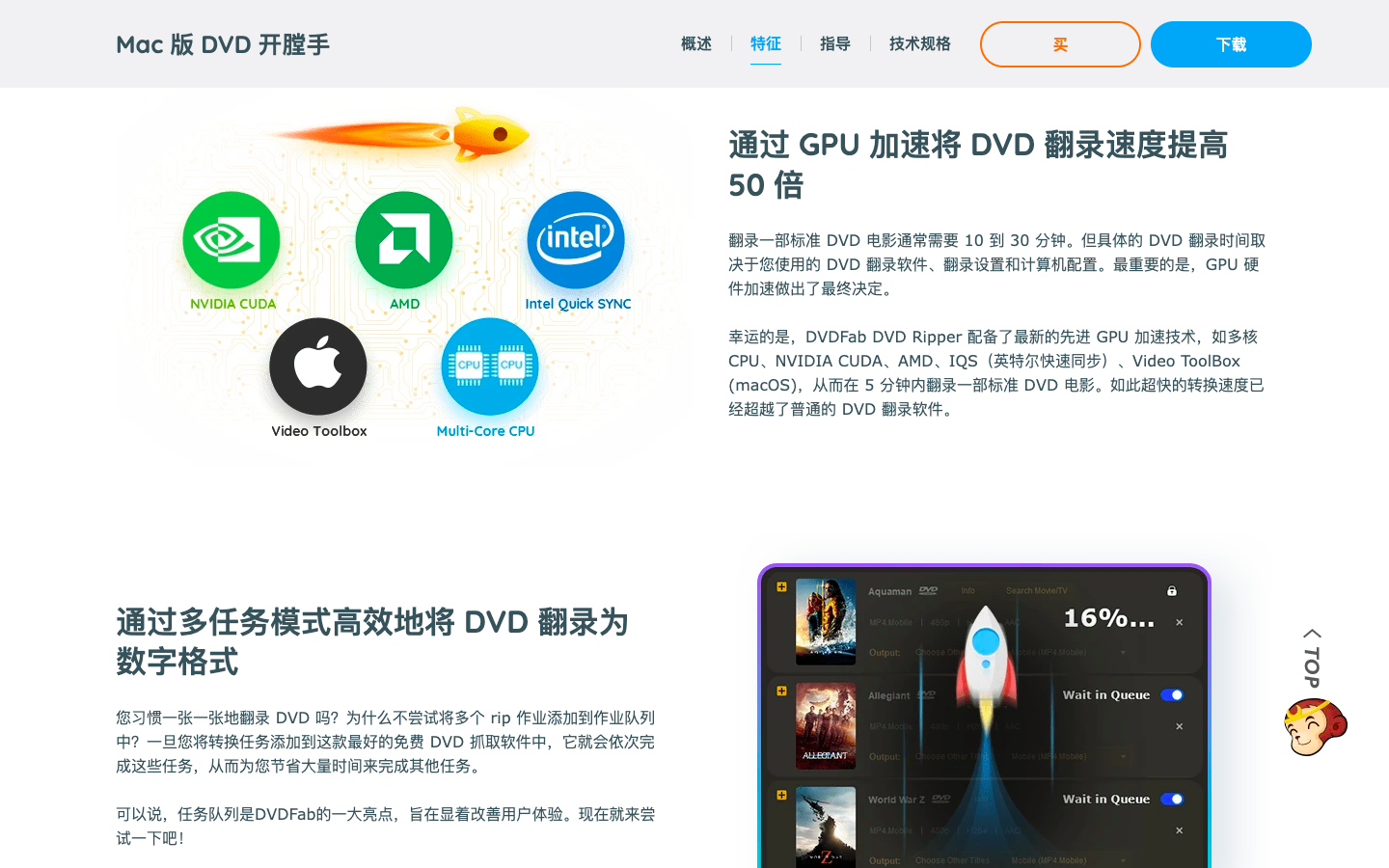Click Search Movie/TV text in Aquaman row
1389x868 pixels.
(1037, 591)
